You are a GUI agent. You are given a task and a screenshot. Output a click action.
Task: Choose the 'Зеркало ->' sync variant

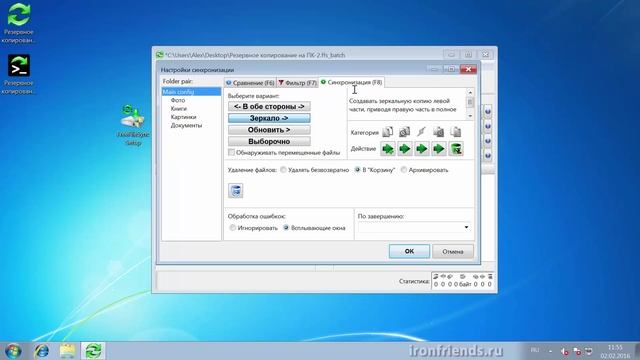point(269,118)
